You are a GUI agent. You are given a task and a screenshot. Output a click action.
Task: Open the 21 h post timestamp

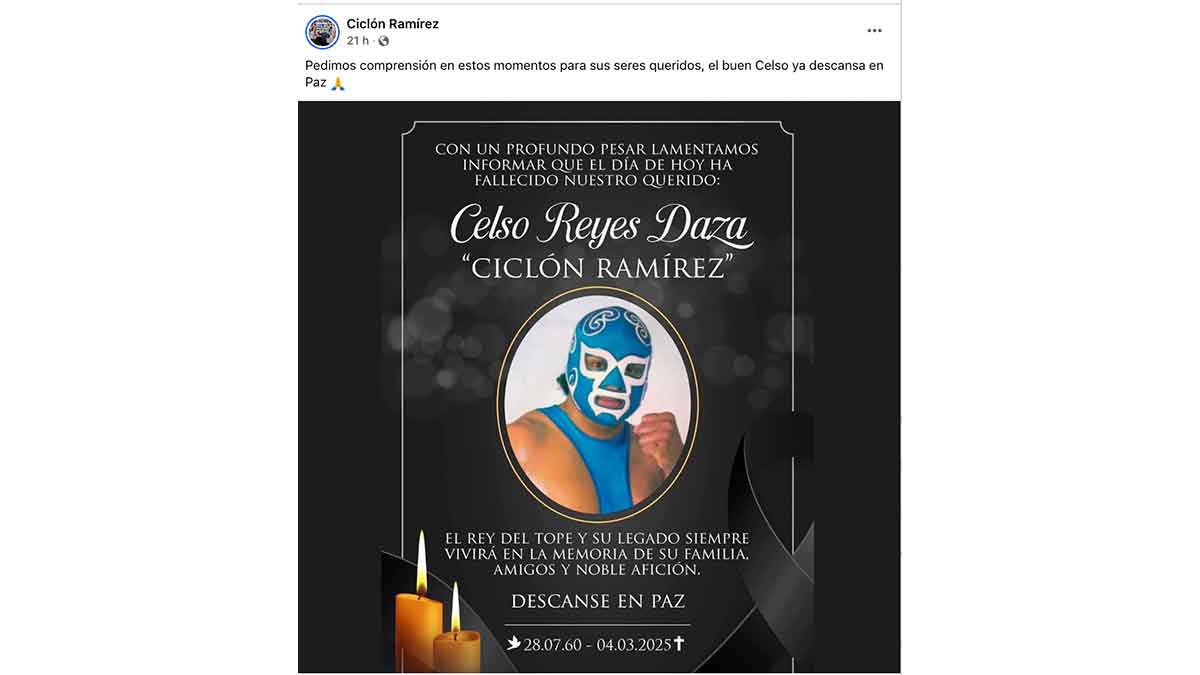click(358, 41)
